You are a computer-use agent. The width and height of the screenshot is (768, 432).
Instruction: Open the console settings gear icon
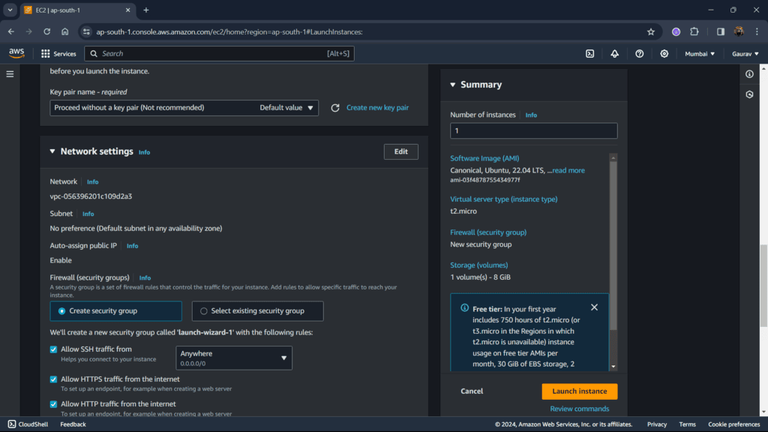coord(664,54)
